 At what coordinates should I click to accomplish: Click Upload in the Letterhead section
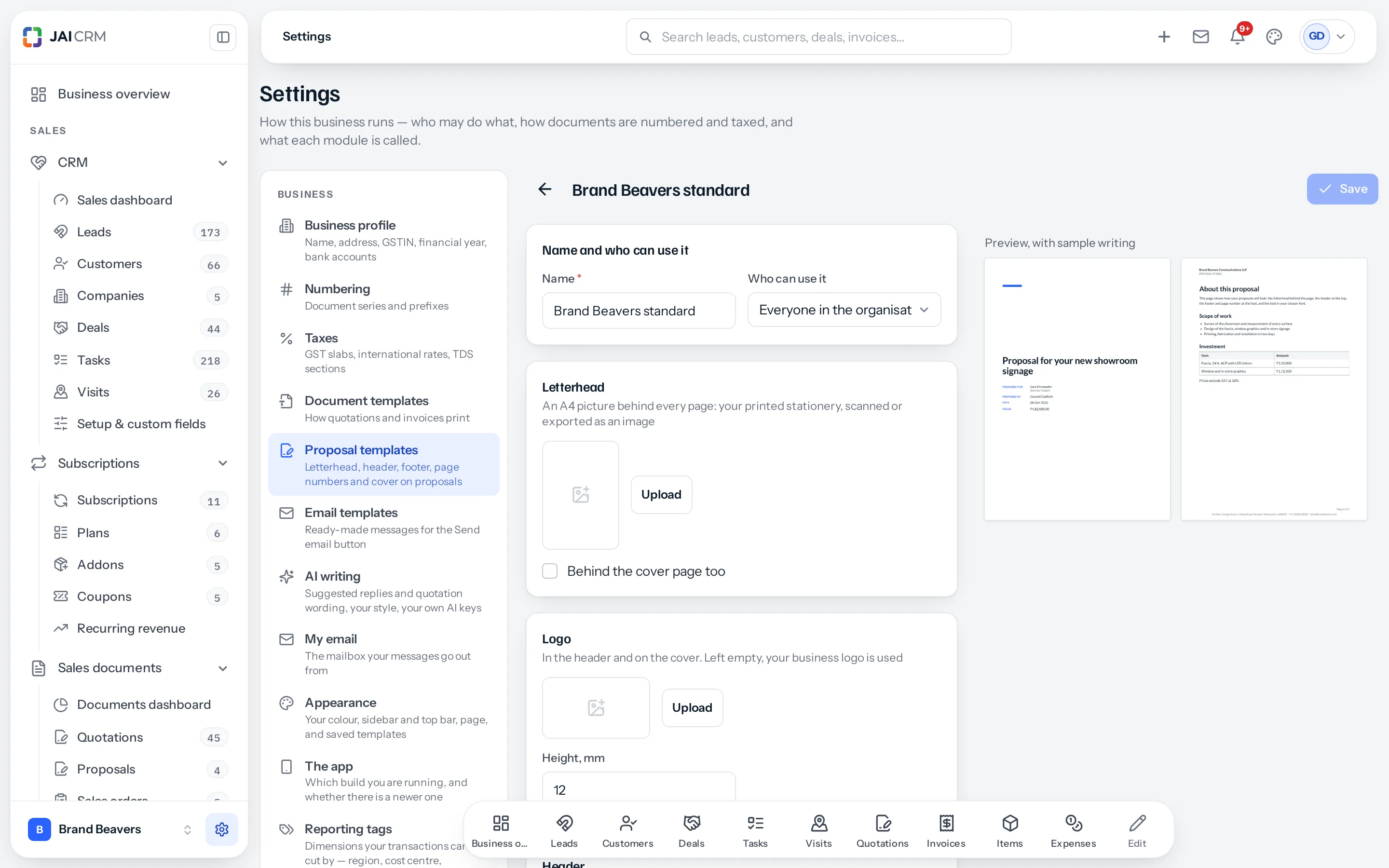coord(661,494)
